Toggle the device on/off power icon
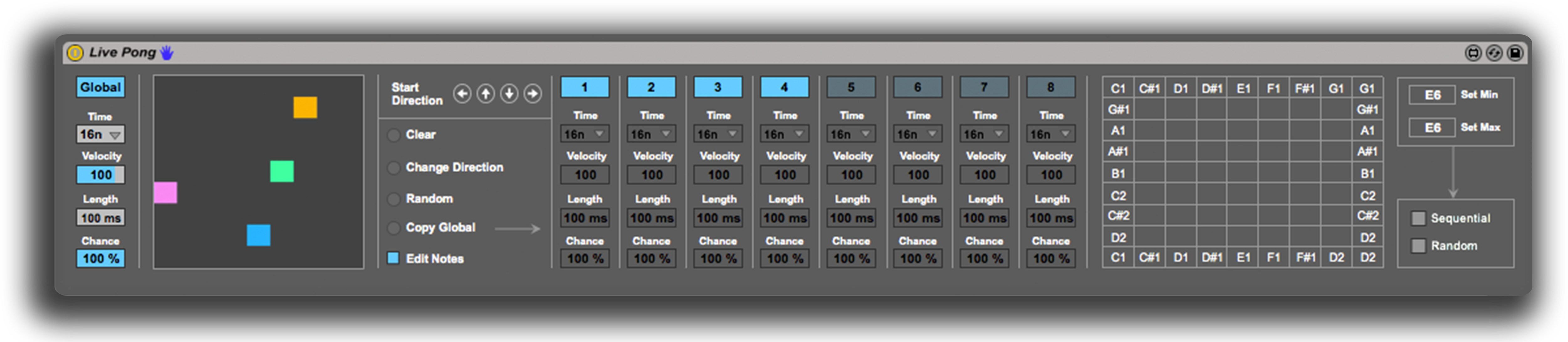Image resolution: width=1568 pixels, height=342 pixels. click(75, 53)
